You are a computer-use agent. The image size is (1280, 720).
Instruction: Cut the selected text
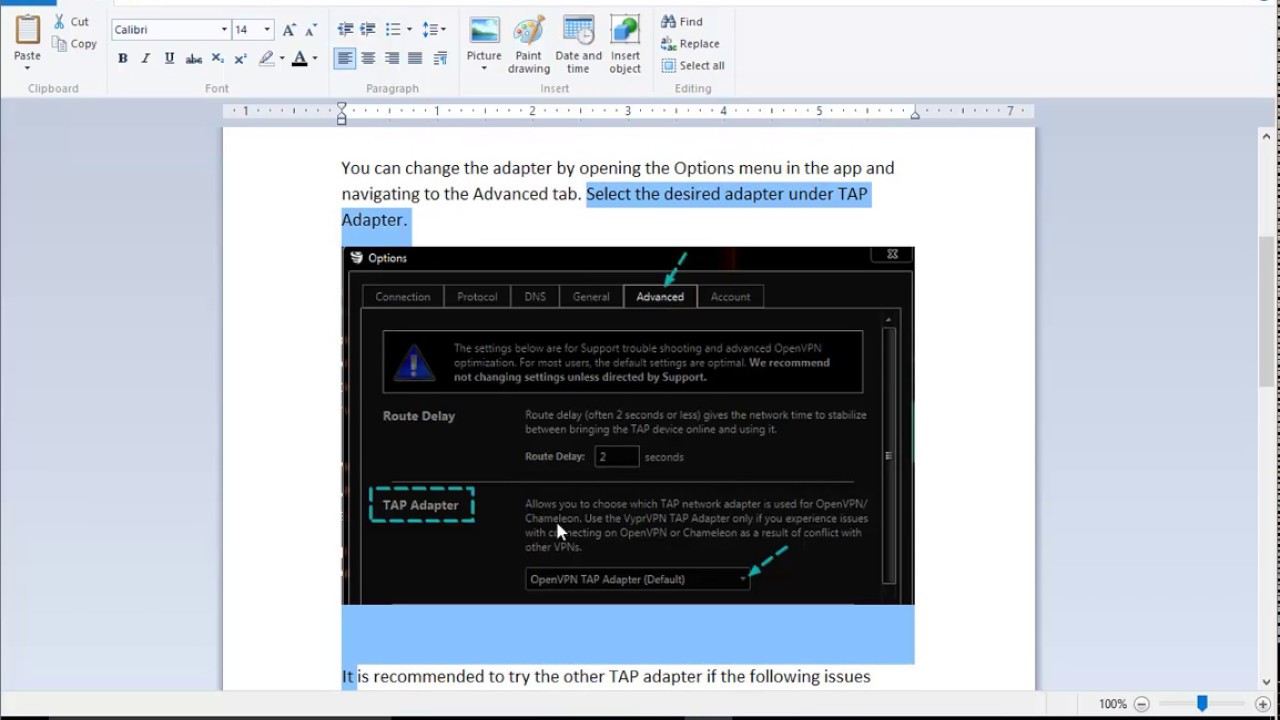71,22
